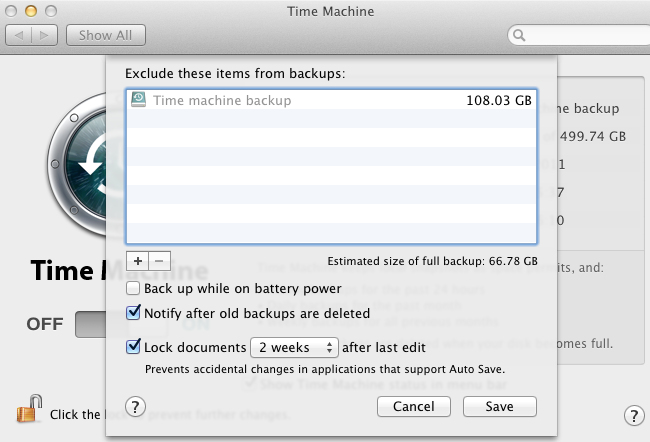This screenshot has height=442, width=650.
Task: Click the 108.03 GB size value
Action: pyautogui.click(x=499, y=100)
